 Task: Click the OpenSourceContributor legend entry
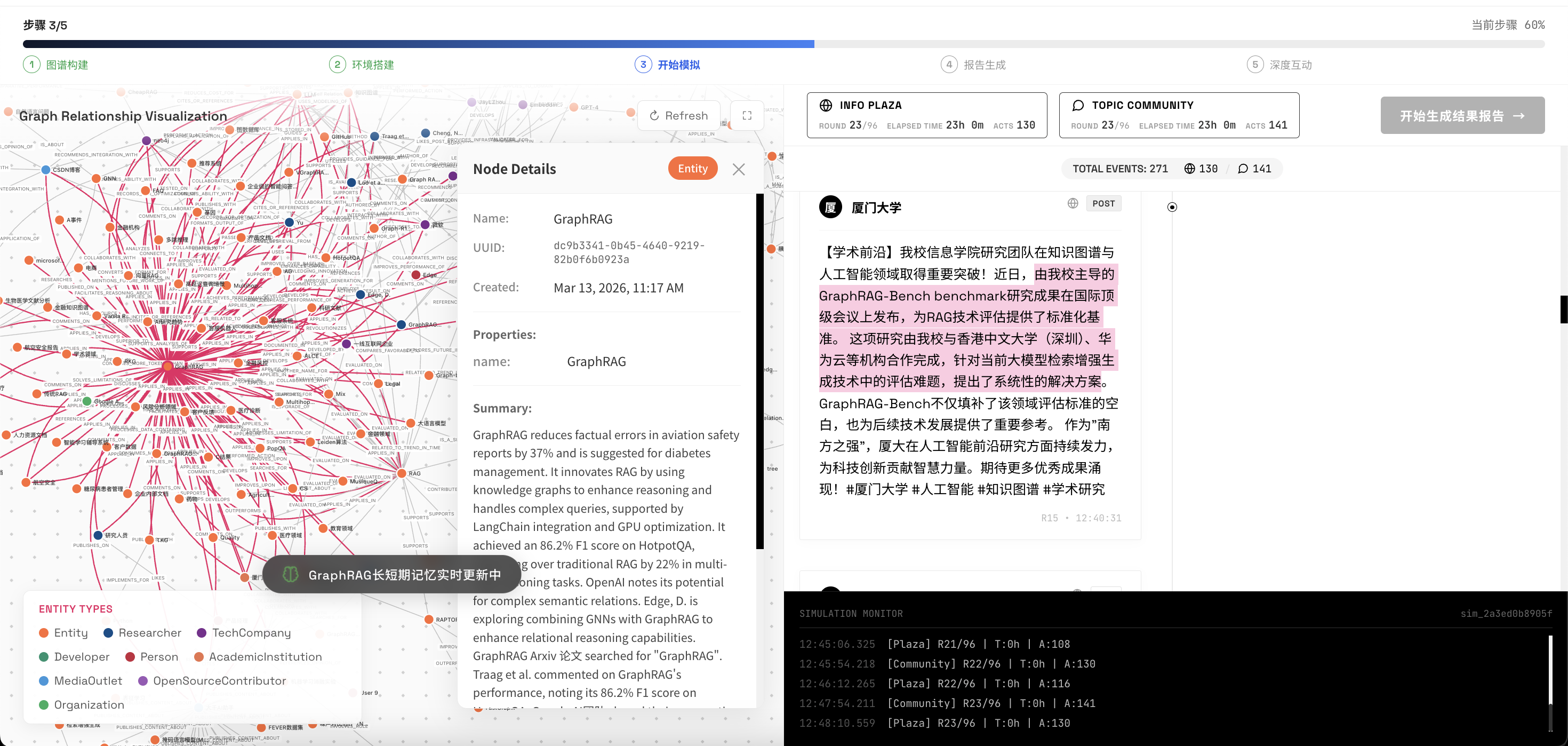point(212,681)
